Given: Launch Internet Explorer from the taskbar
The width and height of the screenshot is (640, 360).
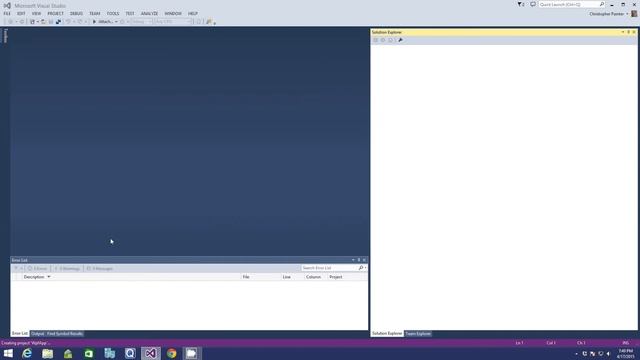Looking at the screenshot, I should pyautogui.click(x=27, y=353).
